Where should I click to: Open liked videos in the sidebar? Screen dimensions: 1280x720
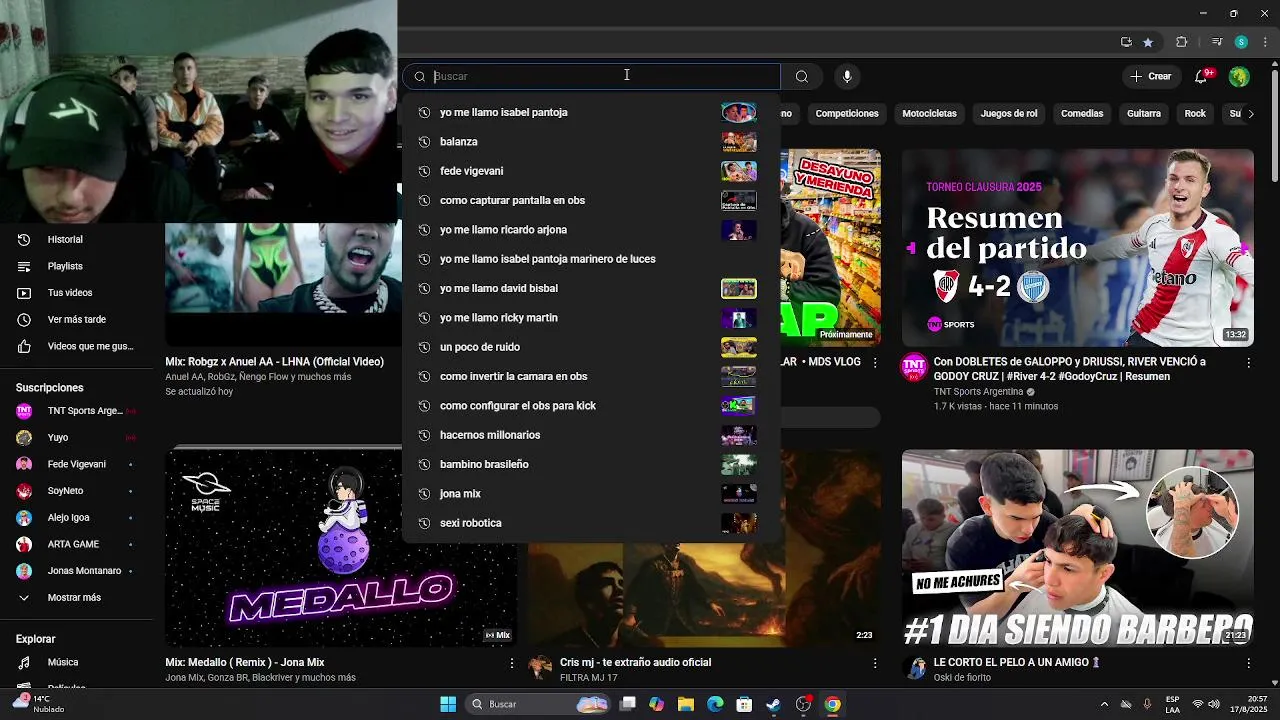coord(77,347)
